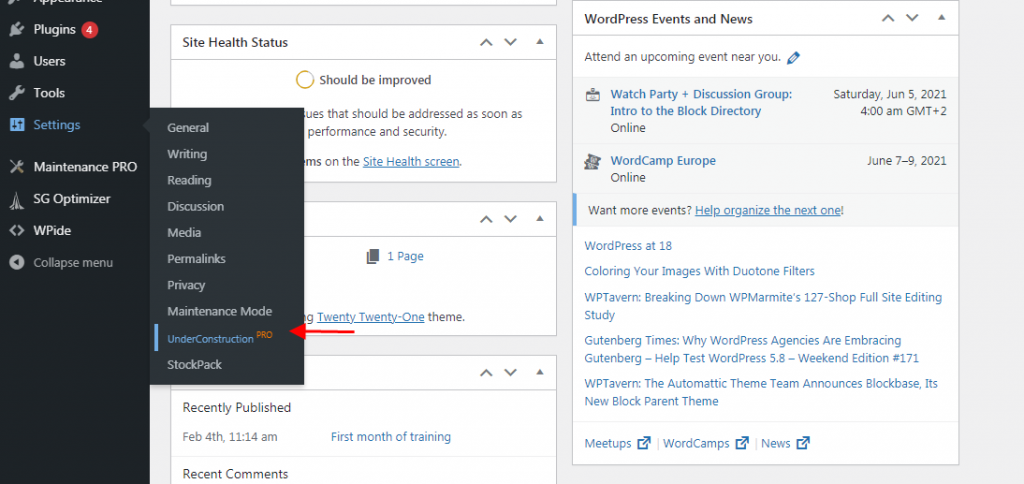Click the WPide code brackets icon

coord(17,231)
